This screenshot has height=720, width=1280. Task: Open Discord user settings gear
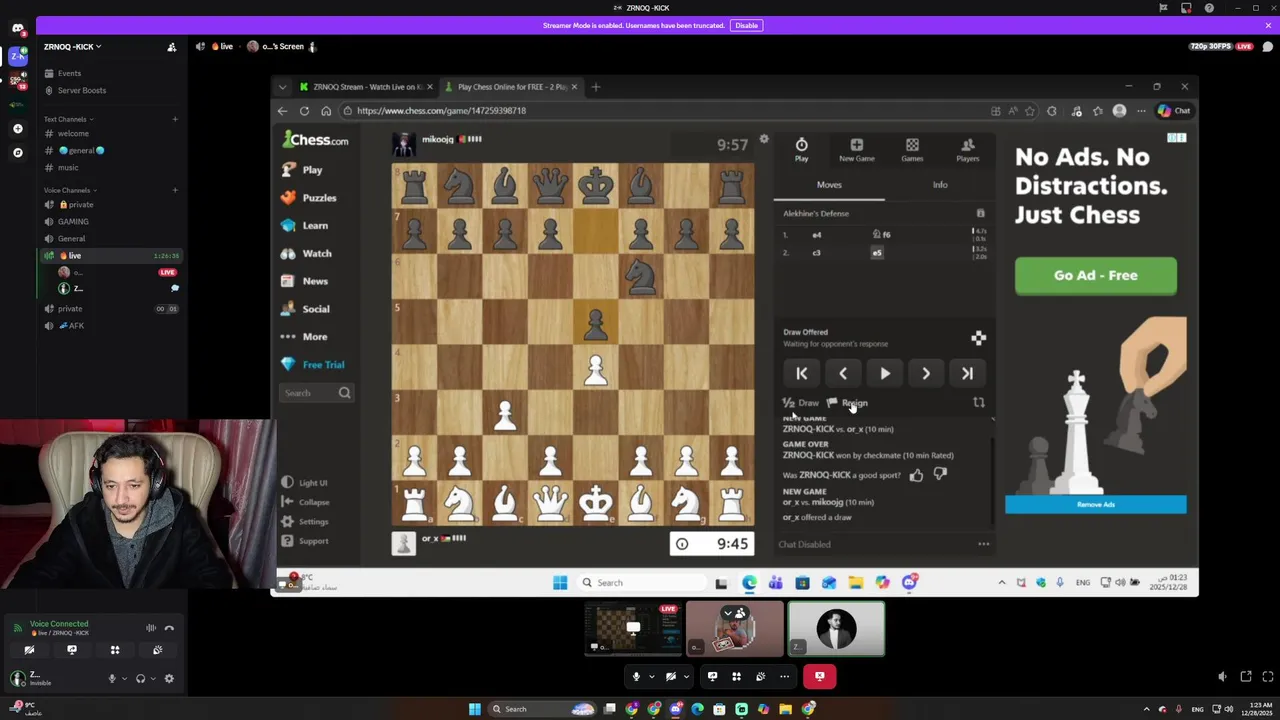pos(169,678)
